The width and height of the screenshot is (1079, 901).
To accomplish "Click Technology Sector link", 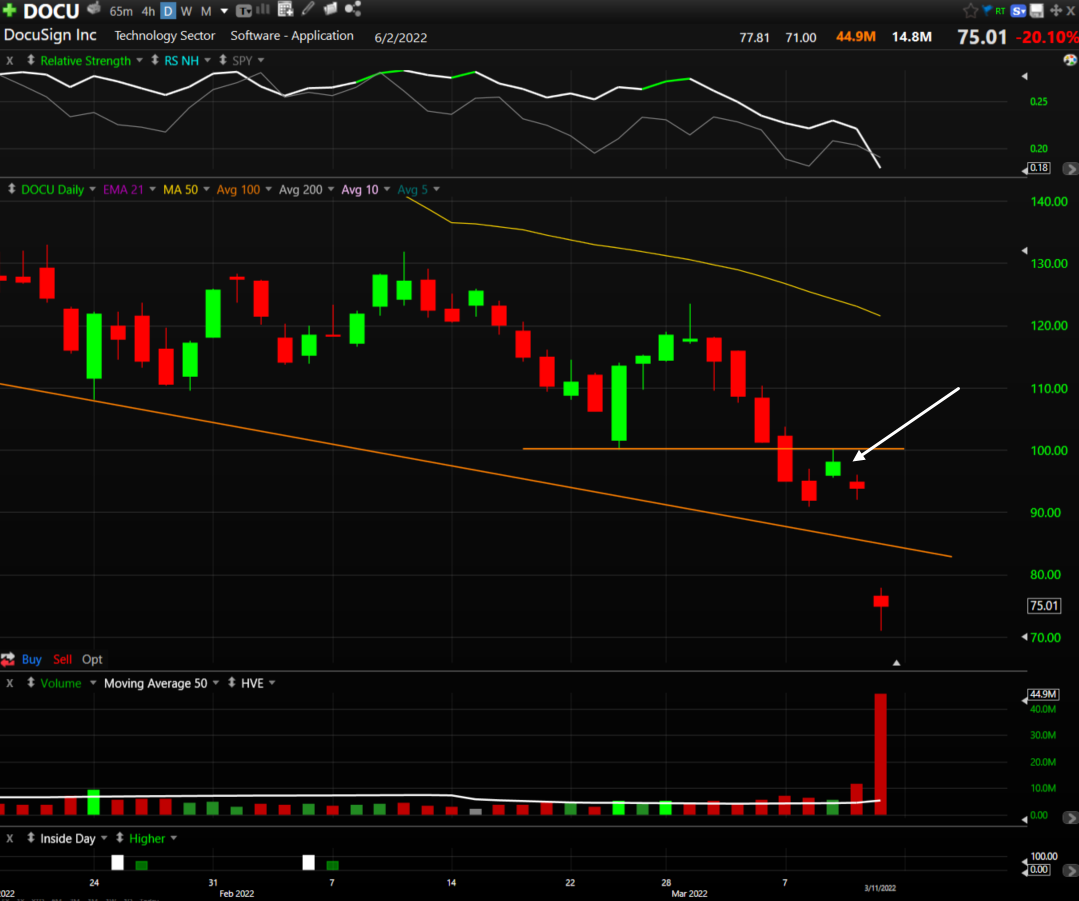I will (164, 36).
